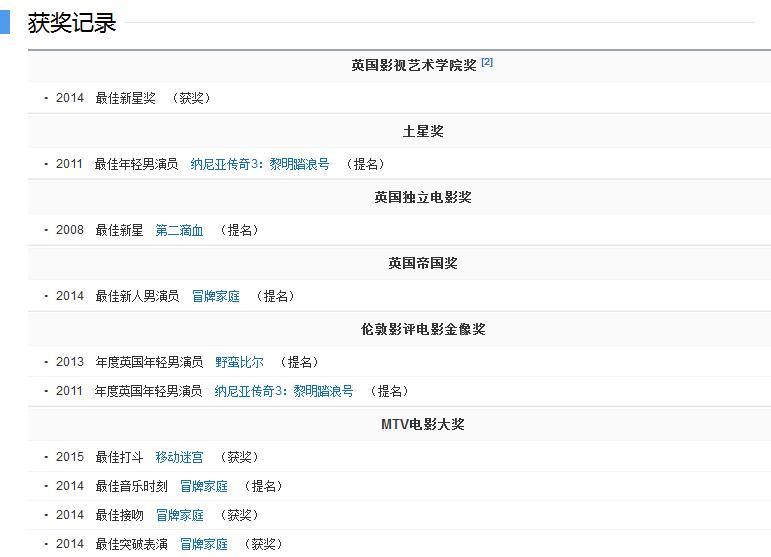Select the MTV电影大奖 header text

423,424
